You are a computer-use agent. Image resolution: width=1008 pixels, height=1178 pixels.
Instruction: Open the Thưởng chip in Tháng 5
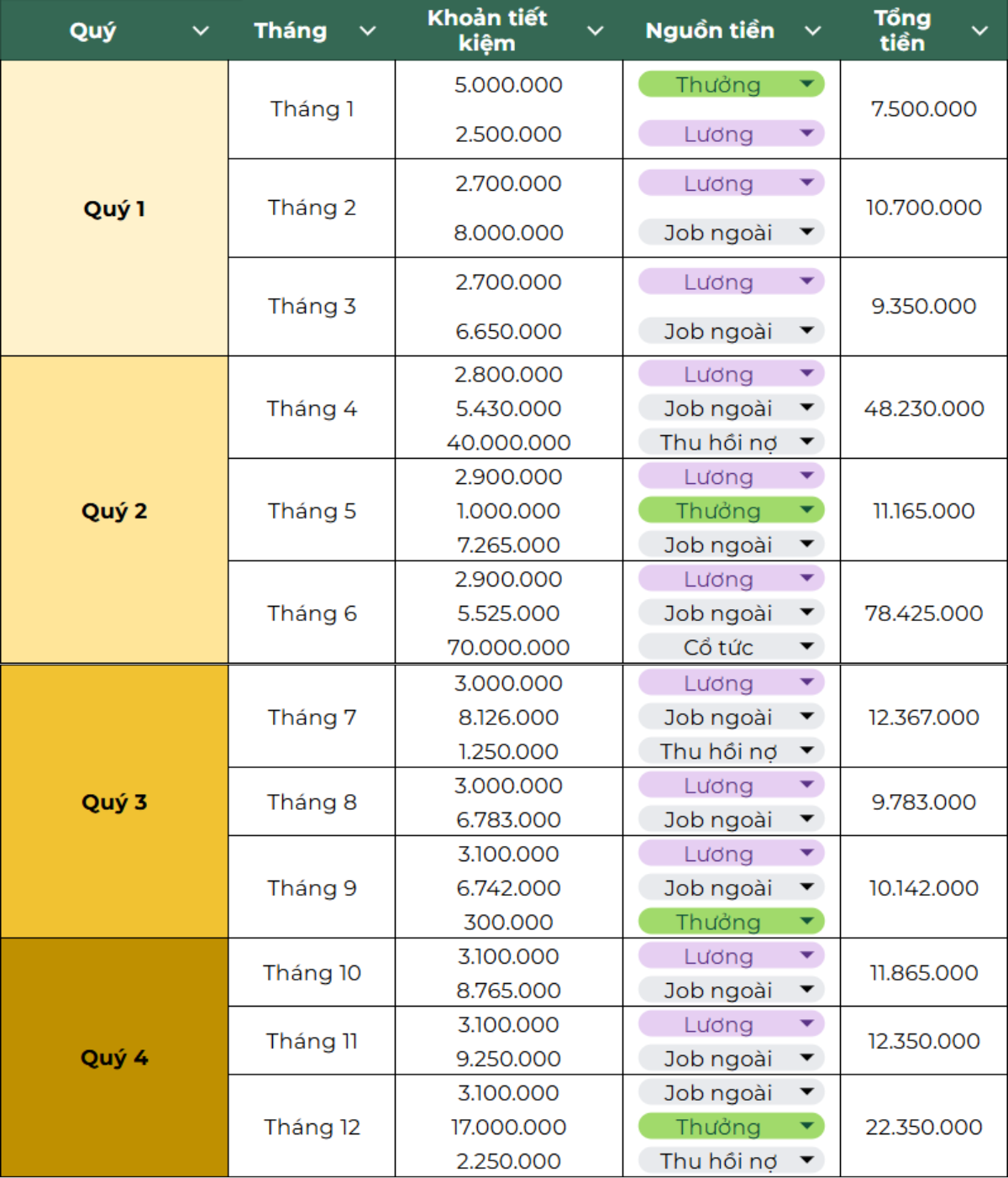(806, 510)
